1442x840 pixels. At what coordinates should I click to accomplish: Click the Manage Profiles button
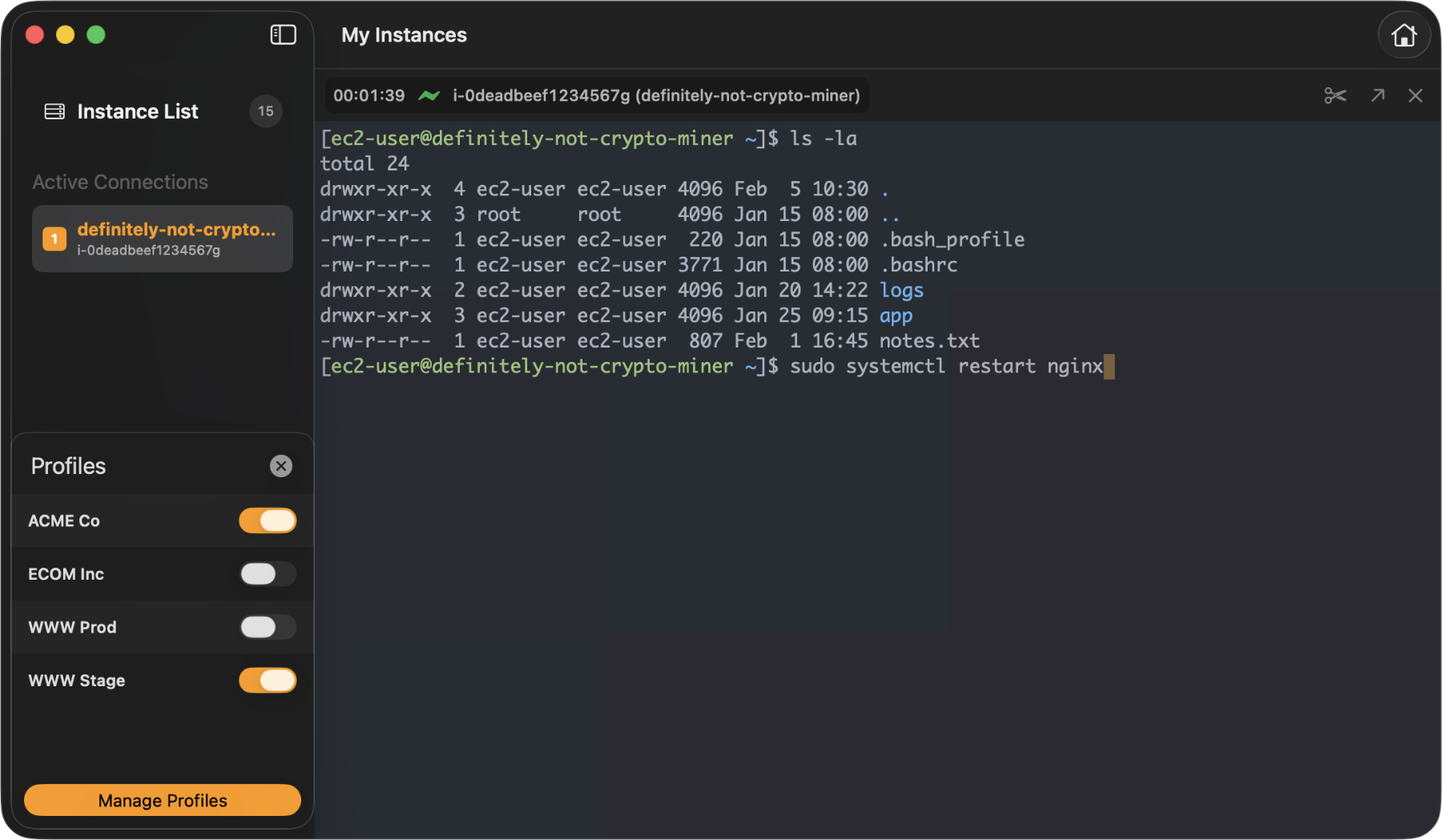coord(163,800)
